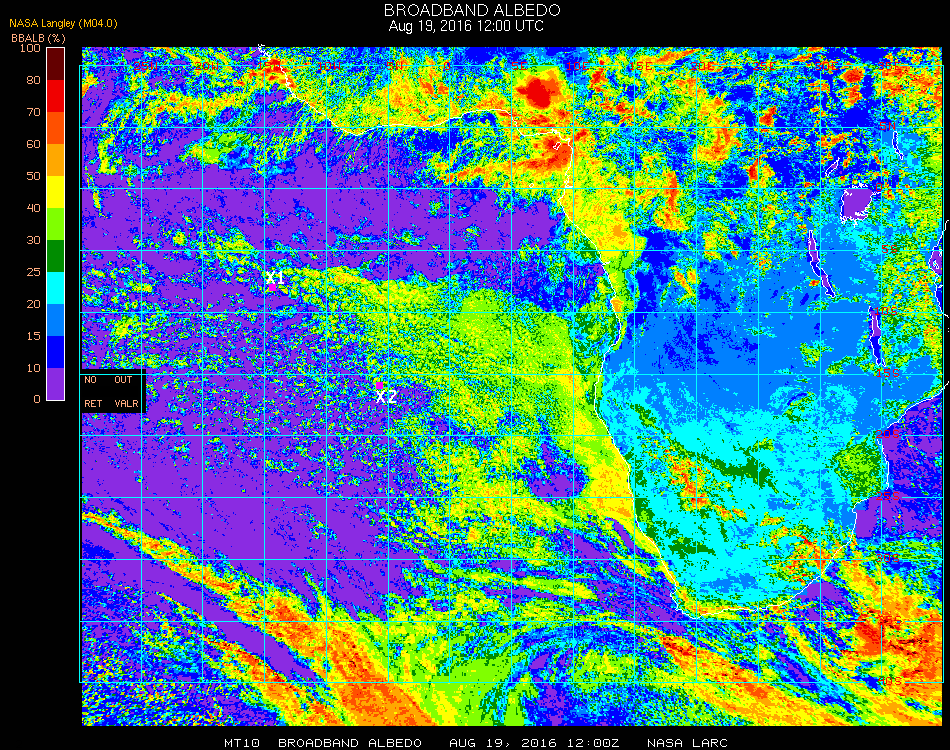
Task: Click the 5S latitude label
Action: [890, 250]
